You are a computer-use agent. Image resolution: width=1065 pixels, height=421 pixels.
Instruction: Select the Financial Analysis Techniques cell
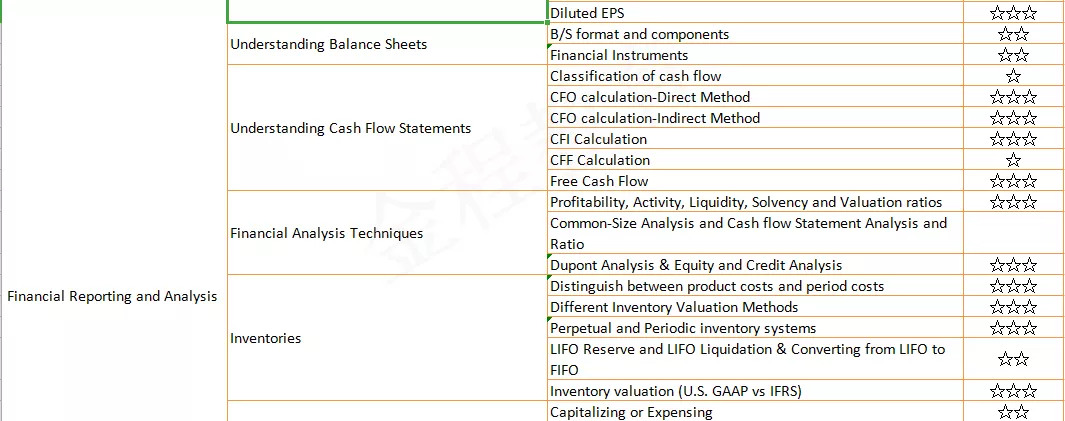click(386, 233)
